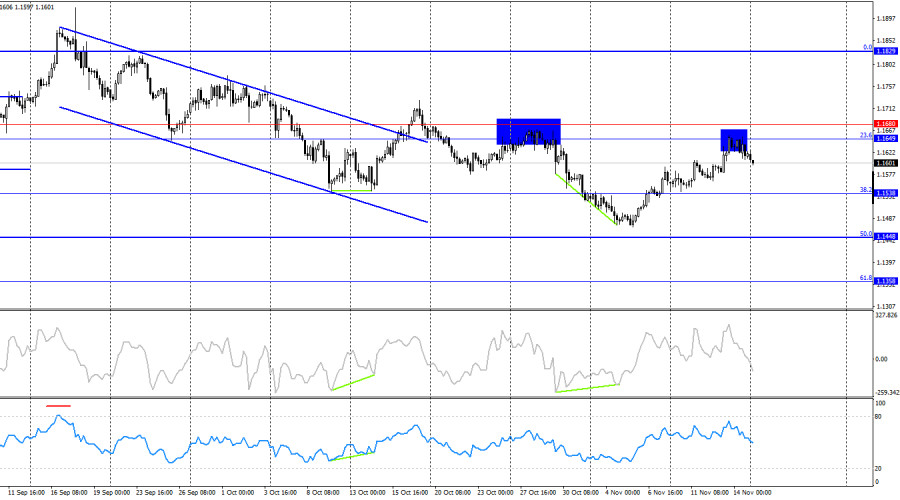Click the 327.826 oscillator scale value
This screenshot has width=900, height=500.
[x=887, y=316]
